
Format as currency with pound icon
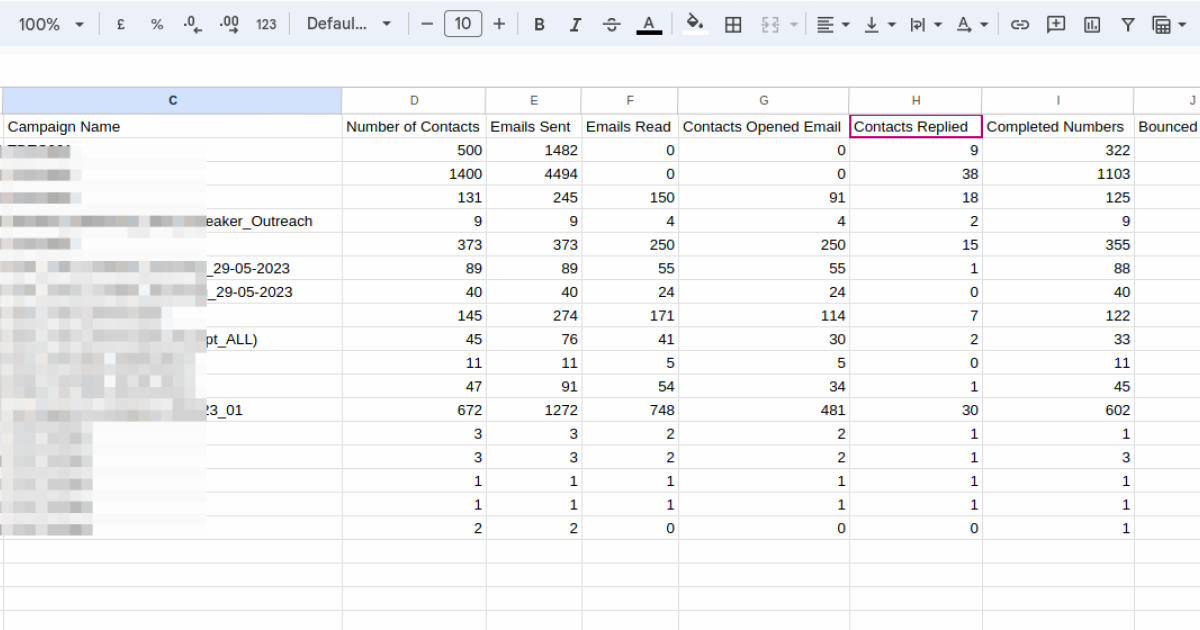121,24
